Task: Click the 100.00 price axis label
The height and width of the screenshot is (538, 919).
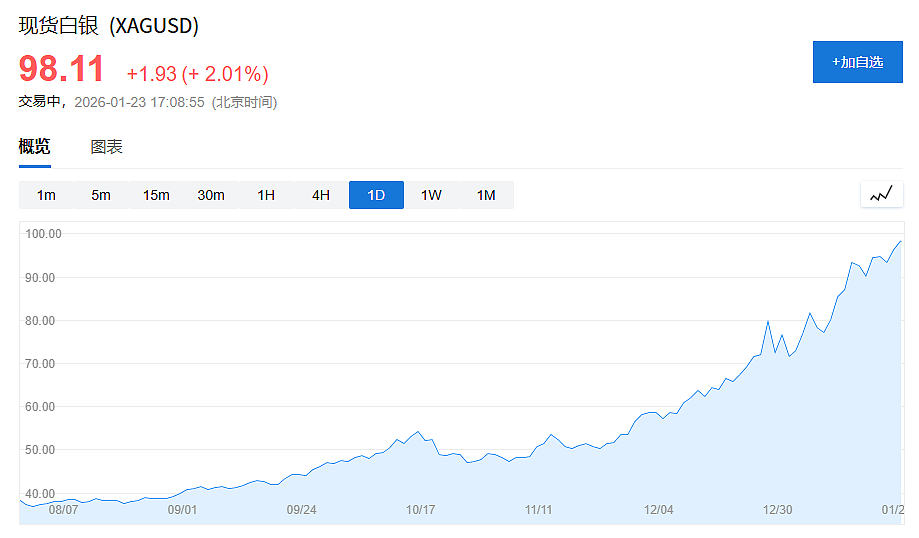Action: point(43,234)
